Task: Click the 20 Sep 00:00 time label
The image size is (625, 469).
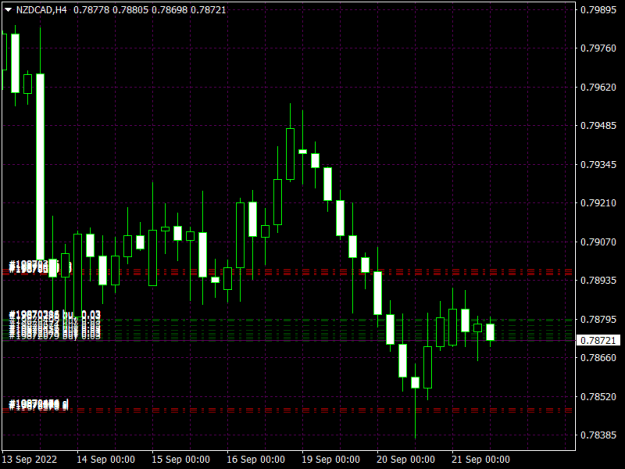Action: (405, 459)
